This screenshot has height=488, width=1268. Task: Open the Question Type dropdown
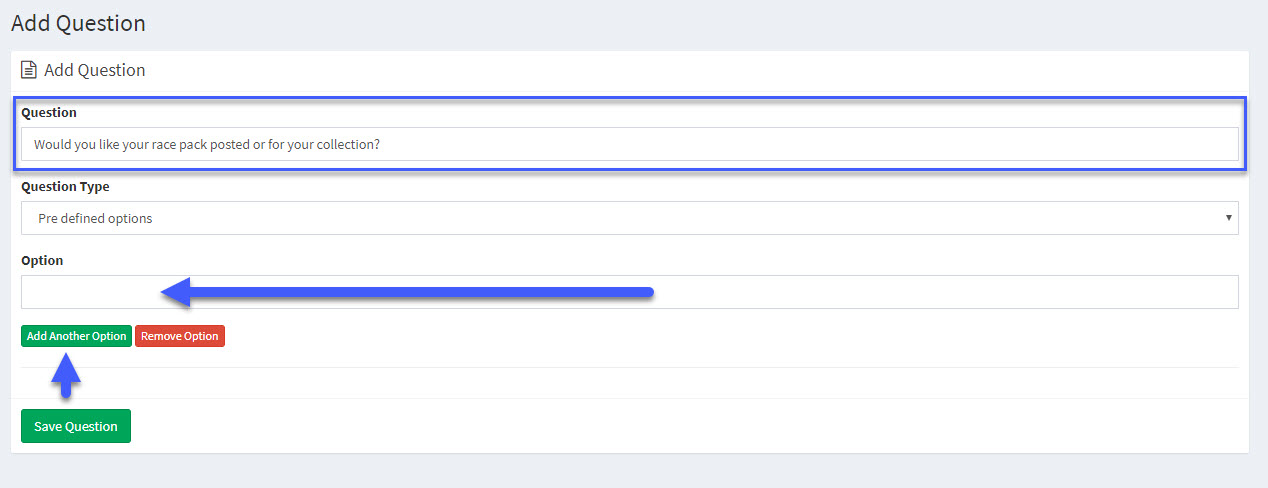click(x=630, y=218)
